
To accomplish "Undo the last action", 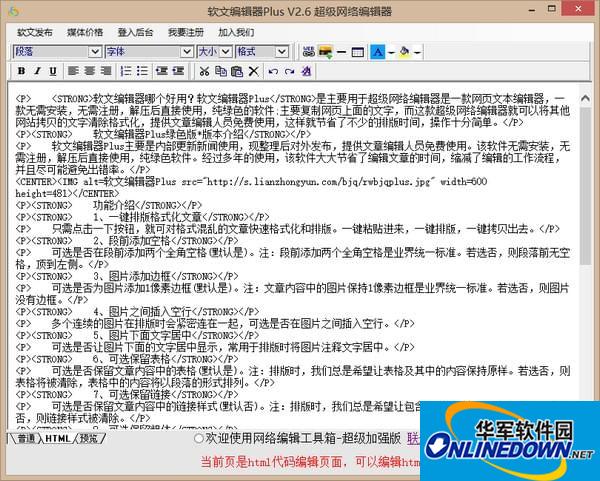I will tap(273, 72).
